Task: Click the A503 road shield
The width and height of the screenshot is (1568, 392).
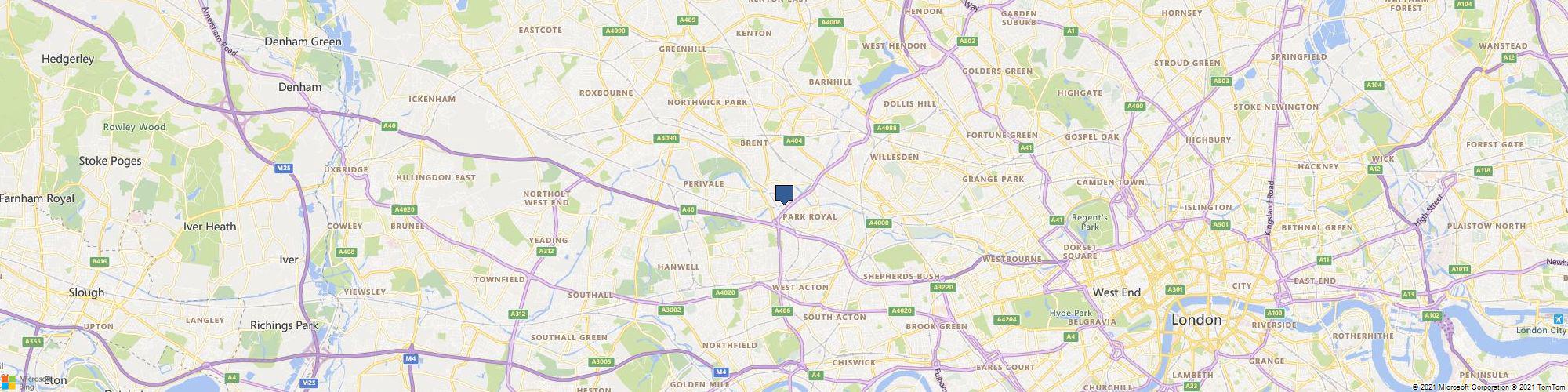Action: (x=1221, y=81)
